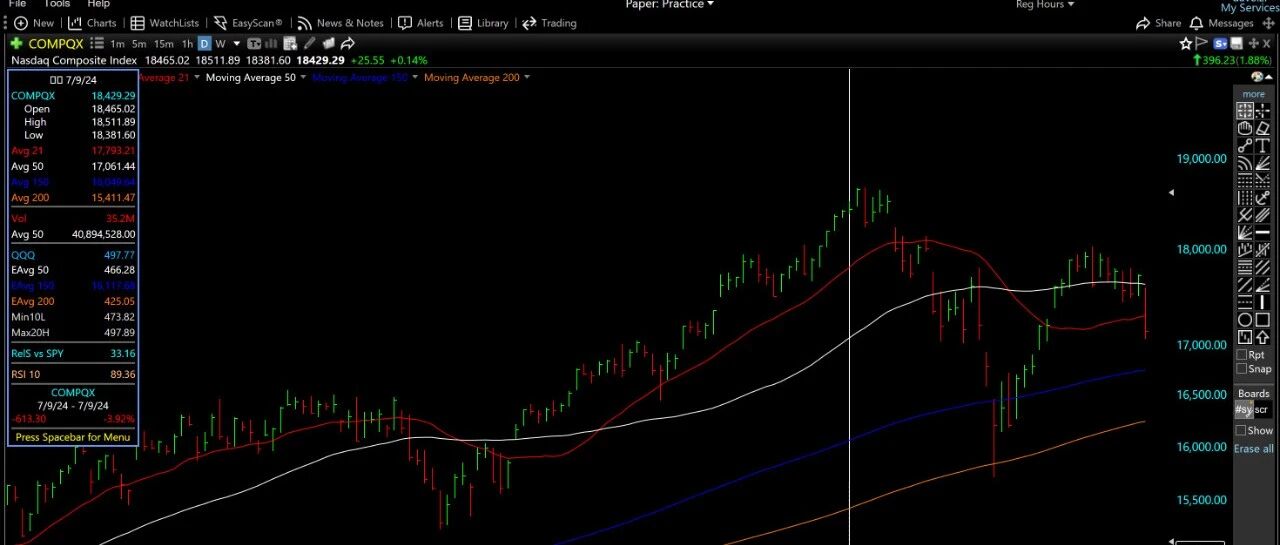This screenshot has height=545, width=1280.
Task: Select the Text T drawing tool
Action: [1263, 146]
